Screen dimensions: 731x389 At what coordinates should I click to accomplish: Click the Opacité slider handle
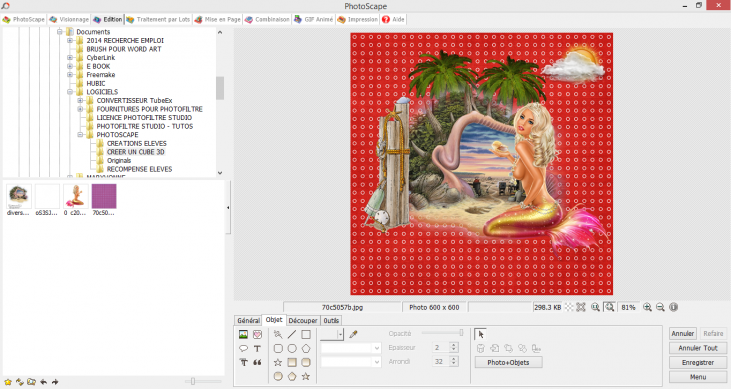[461, 333]
